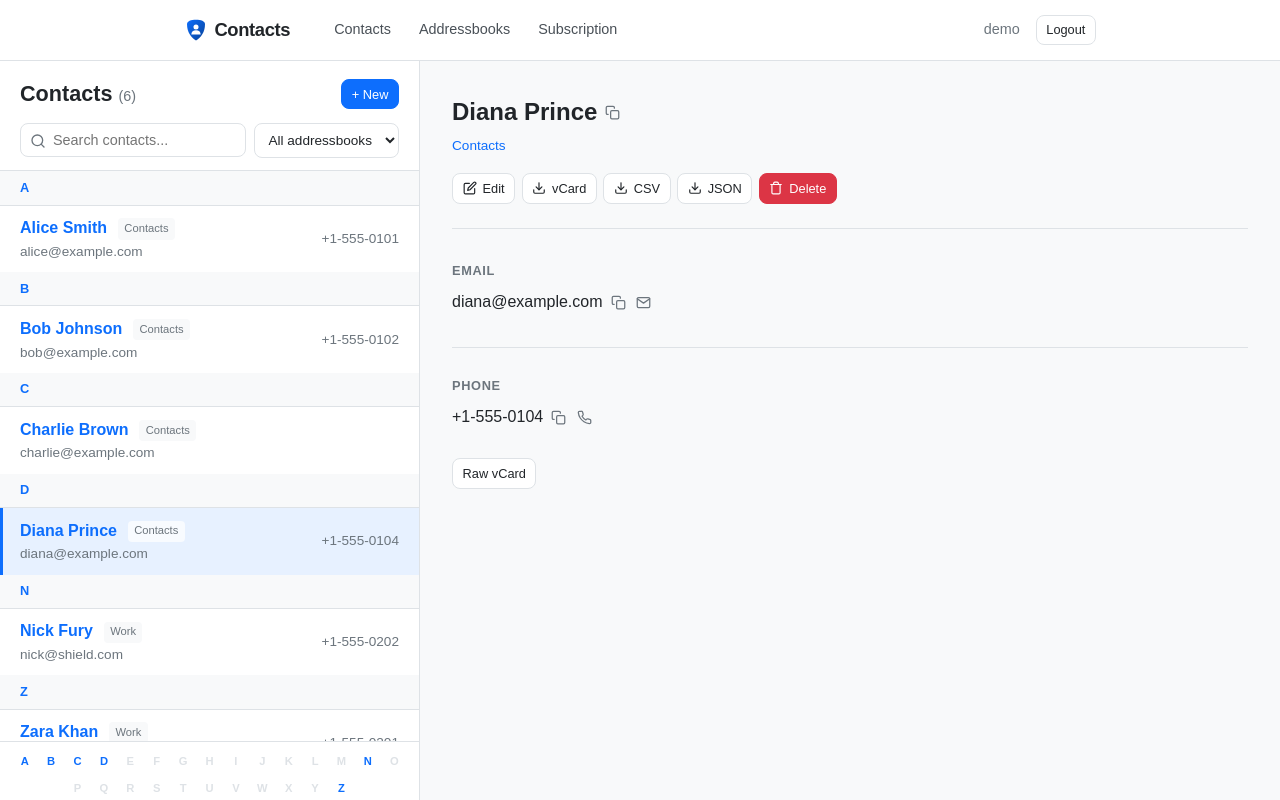Jump to letter Z in alphabet index
The height and width of the screenshot is (800, 1280).
341,788
